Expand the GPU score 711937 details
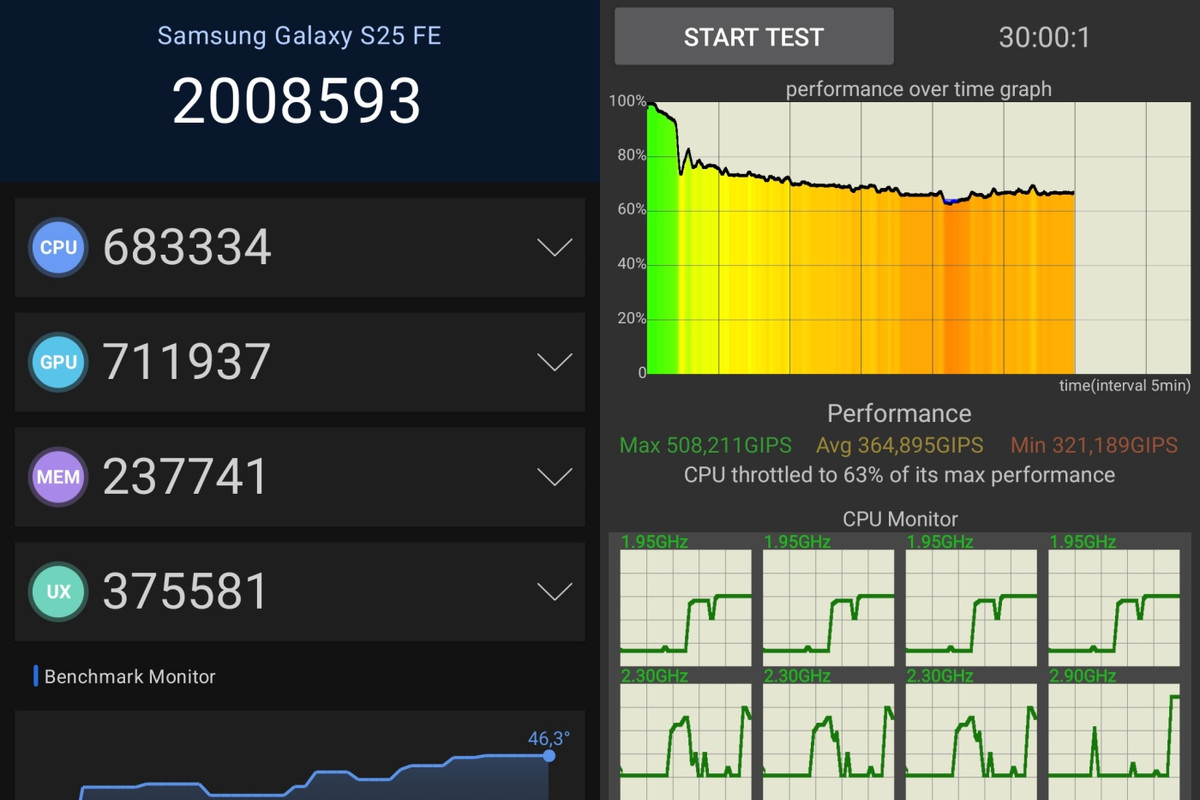This screenshot has width=1200, height=800. [554, 362]
